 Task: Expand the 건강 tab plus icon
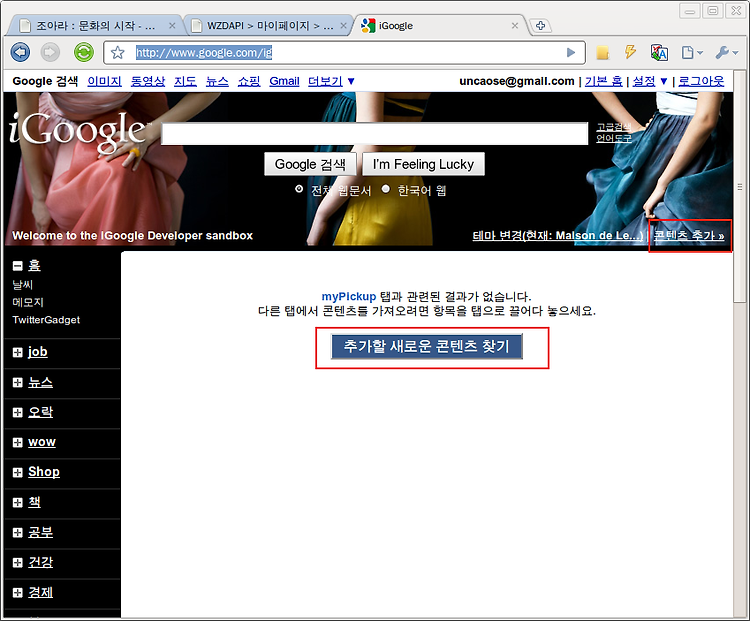pyautogui.click(x=18, y=563)
